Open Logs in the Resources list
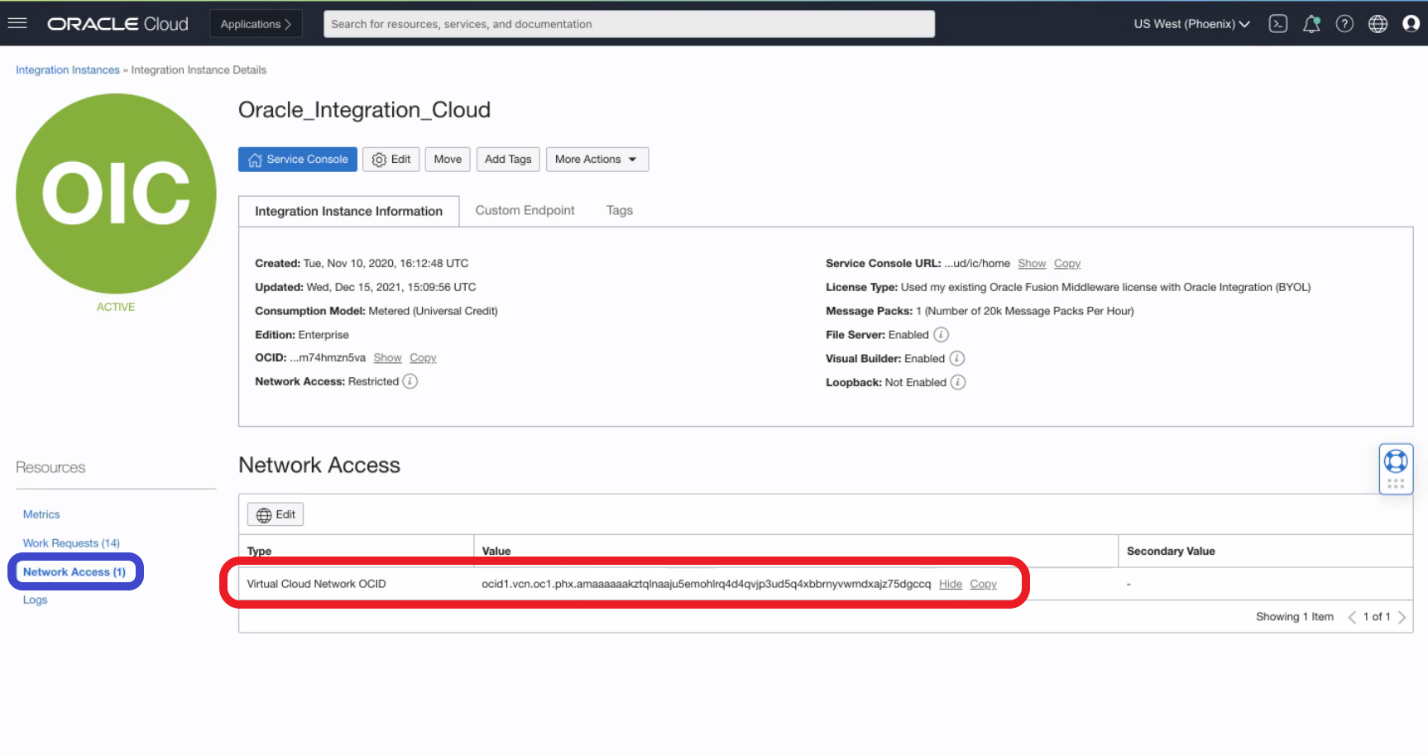The width and height of the screenshot is (1428, 755). tap(35, 600)
